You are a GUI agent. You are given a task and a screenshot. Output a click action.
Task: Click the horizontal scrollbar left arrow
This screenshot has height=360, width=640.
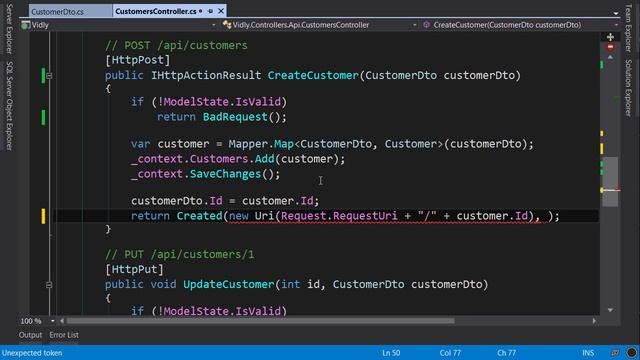coord(62,321)
